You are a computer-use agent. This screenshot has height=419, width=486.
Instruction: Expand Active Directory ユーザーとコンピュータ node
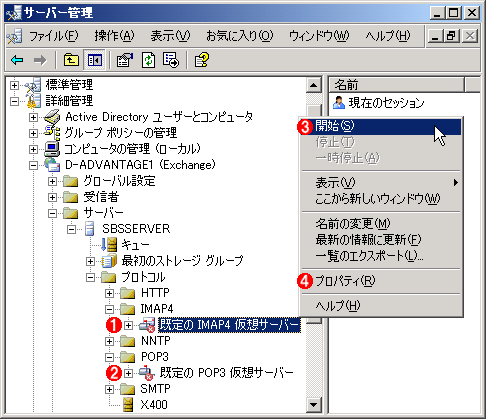tap(33, 117)
